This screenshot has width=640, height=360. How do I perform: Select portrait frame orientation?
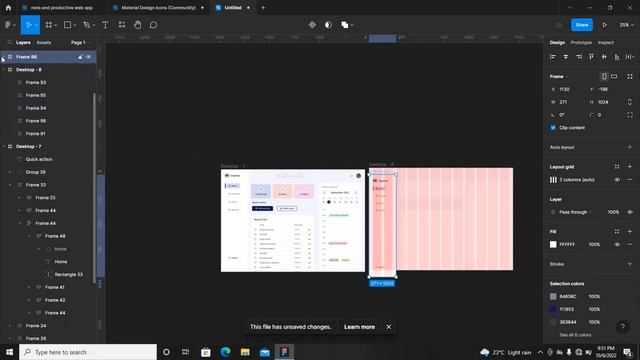point(604,76)
